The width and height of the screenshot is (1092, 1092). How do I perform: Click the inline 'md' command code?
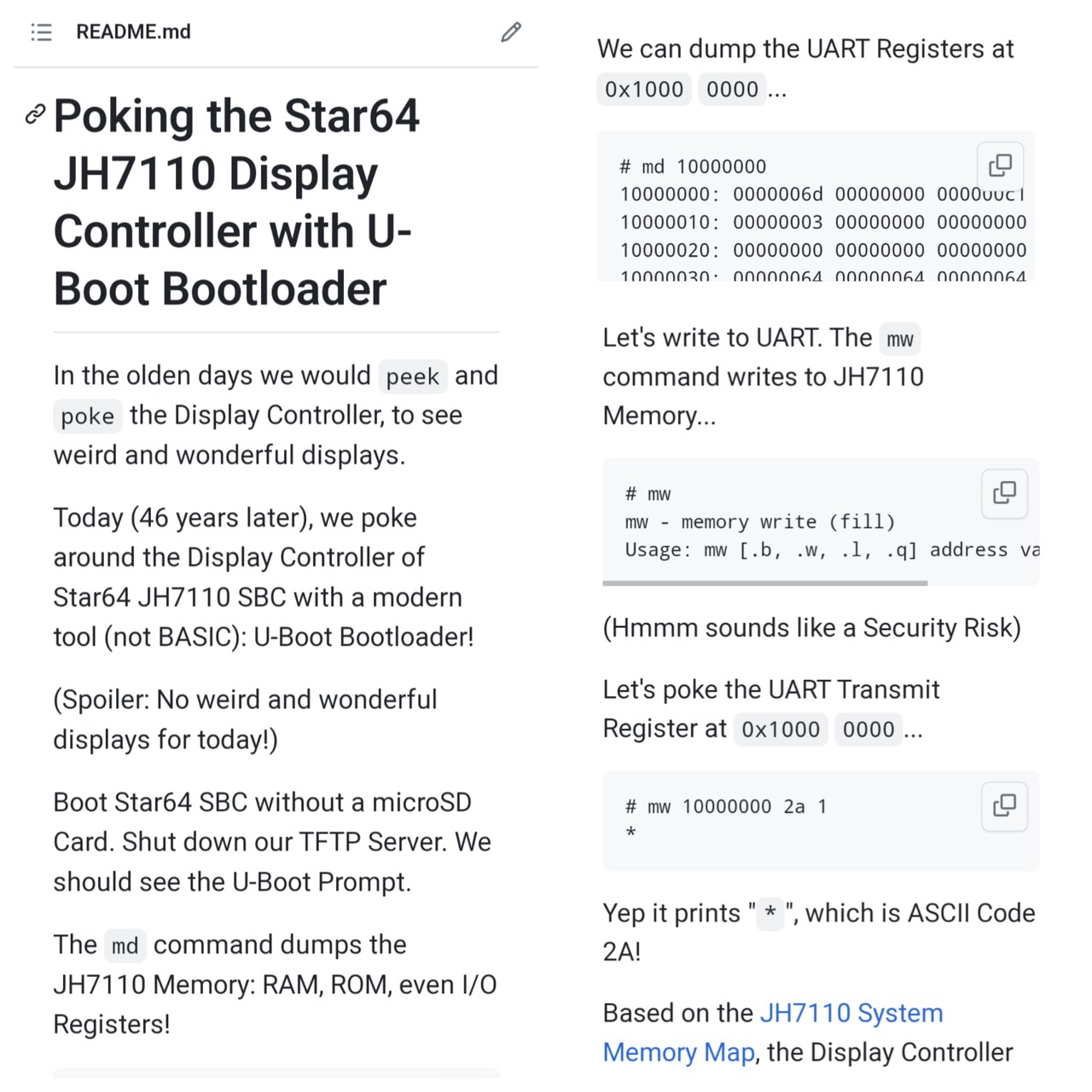(125, 945)
